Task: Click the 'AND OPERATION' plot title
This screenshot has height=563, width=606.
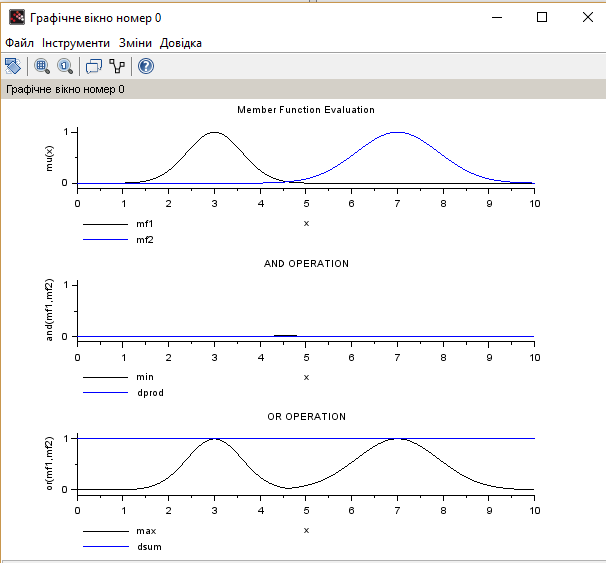Action: click(306, 264)
